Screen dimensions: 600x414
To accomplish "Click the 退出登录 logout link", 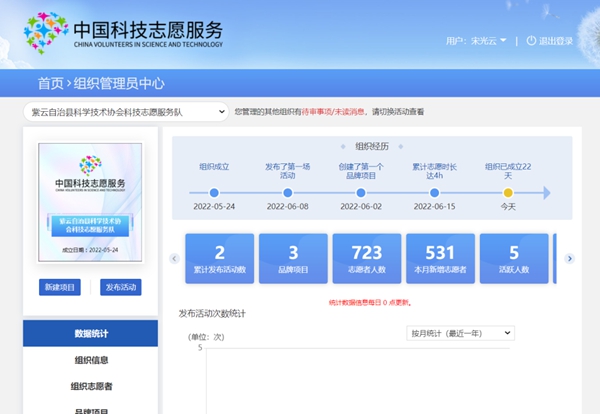I will 556,41.
